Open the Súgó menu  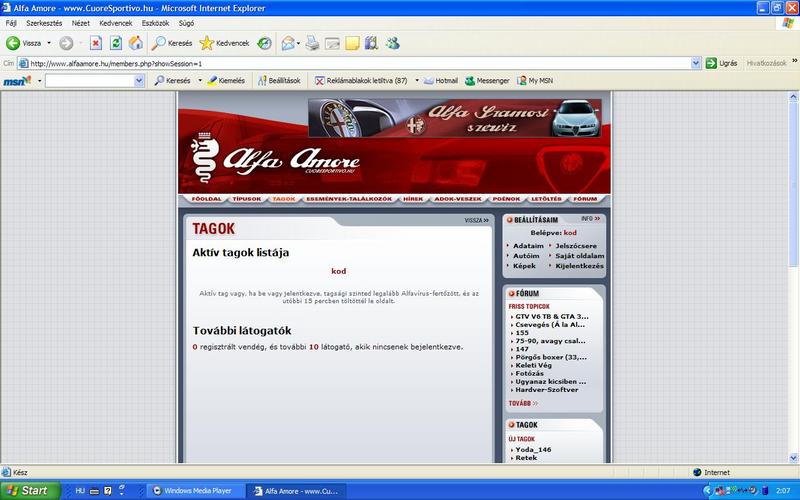[x=186, y=23]
